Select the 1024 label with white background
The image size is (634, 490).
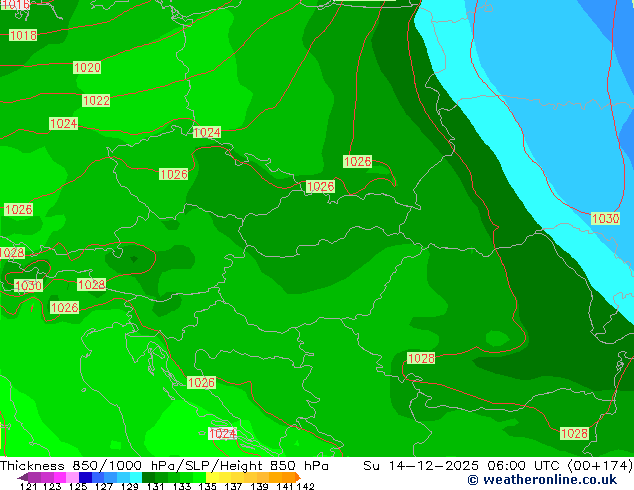(222, 434)
